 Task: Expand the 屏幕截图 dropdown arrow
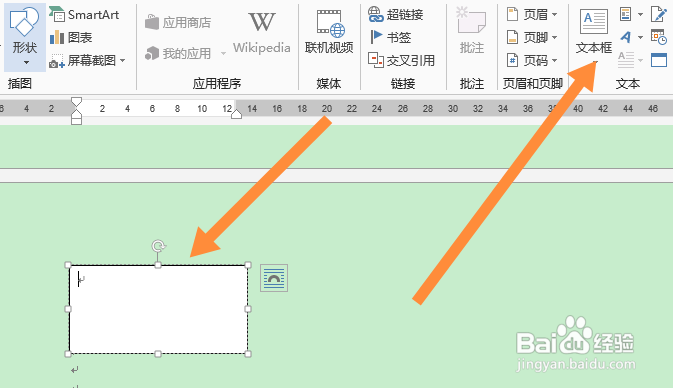[123, 61]
